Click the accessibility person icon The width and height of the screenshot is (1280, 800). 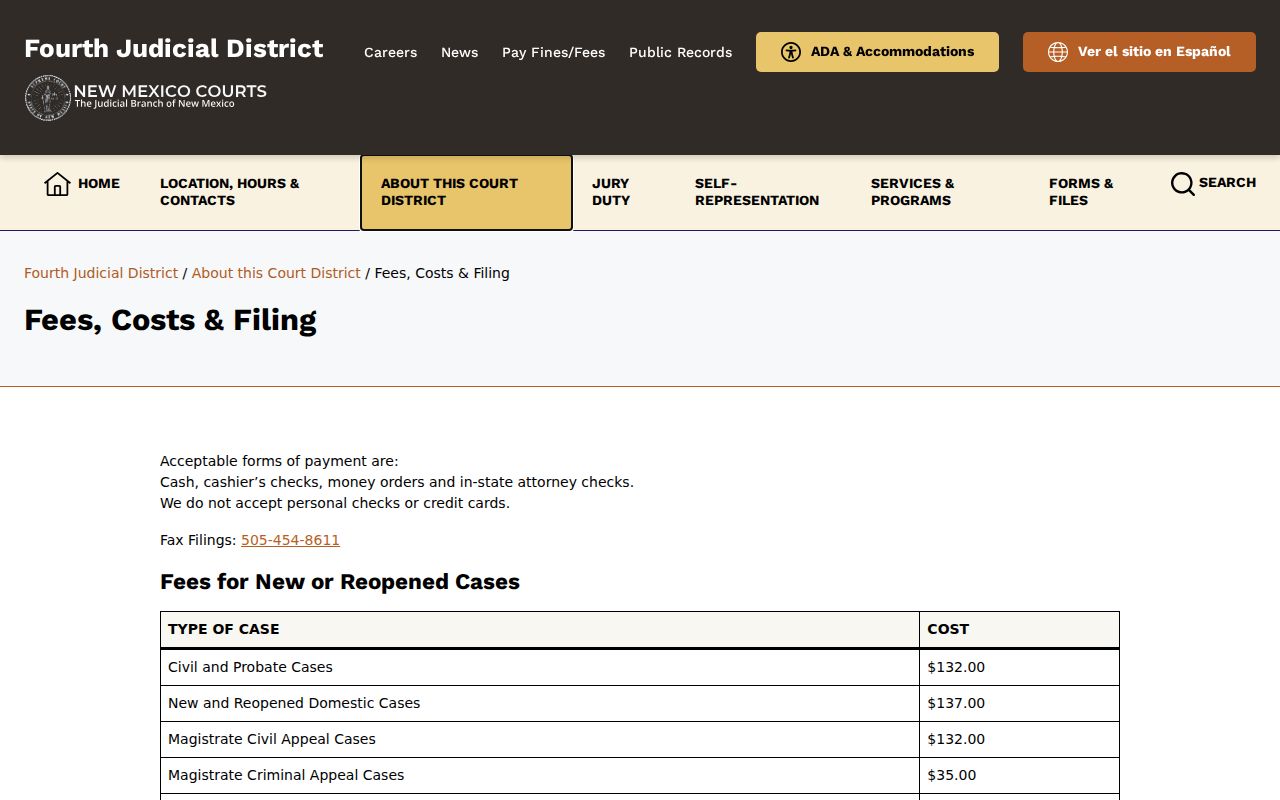tap(791, 52)
